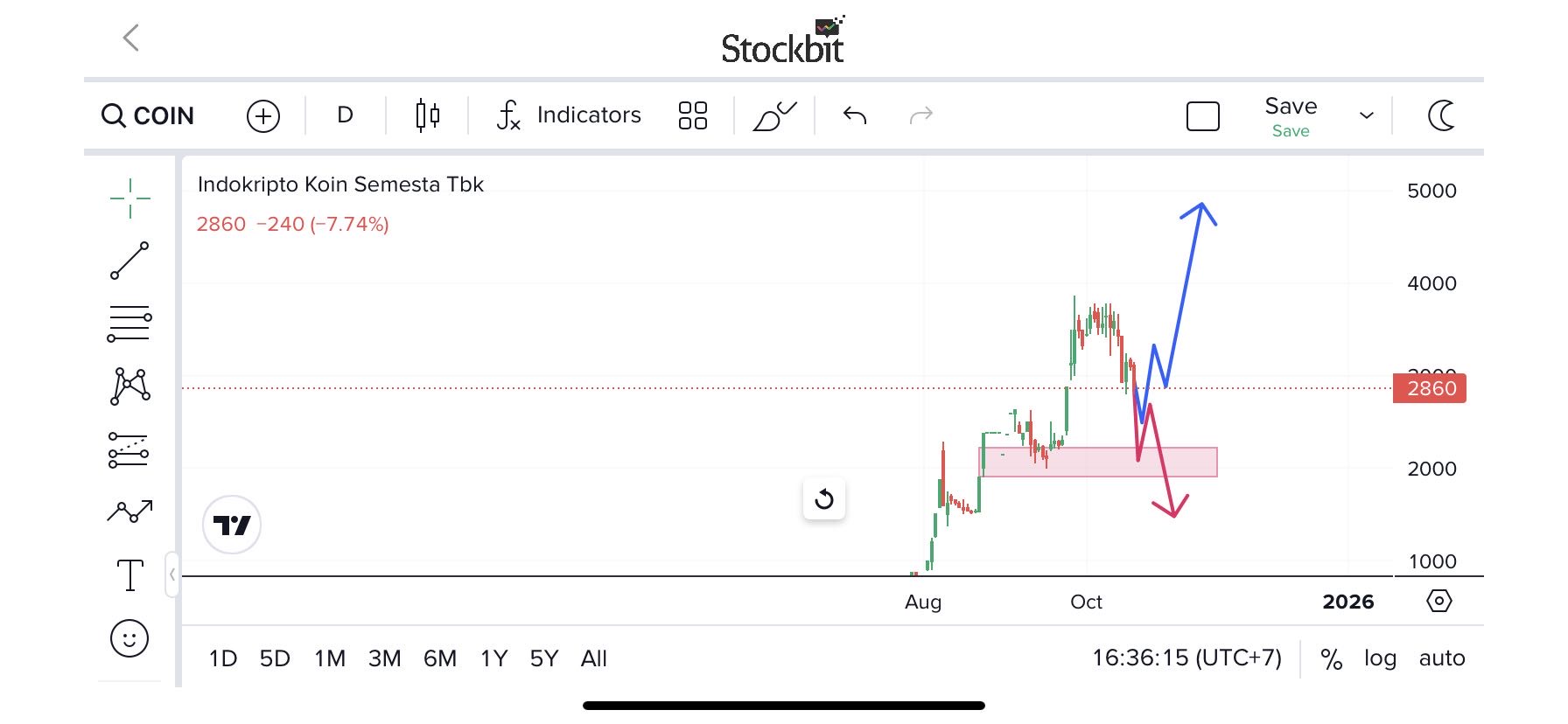Change the candlestick chart style
Image resolution: width=1568 pixels, height=724 pixels.
click(x=427, y=115)
